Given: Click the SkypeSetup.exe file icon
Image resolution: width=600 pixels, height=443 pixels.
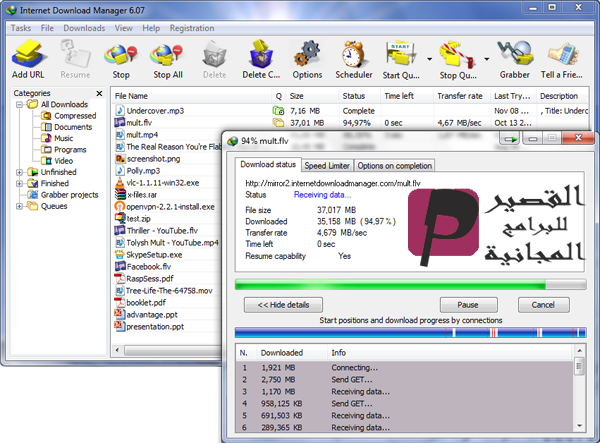Looking at the screenshot, I should [x=120, y=254].
